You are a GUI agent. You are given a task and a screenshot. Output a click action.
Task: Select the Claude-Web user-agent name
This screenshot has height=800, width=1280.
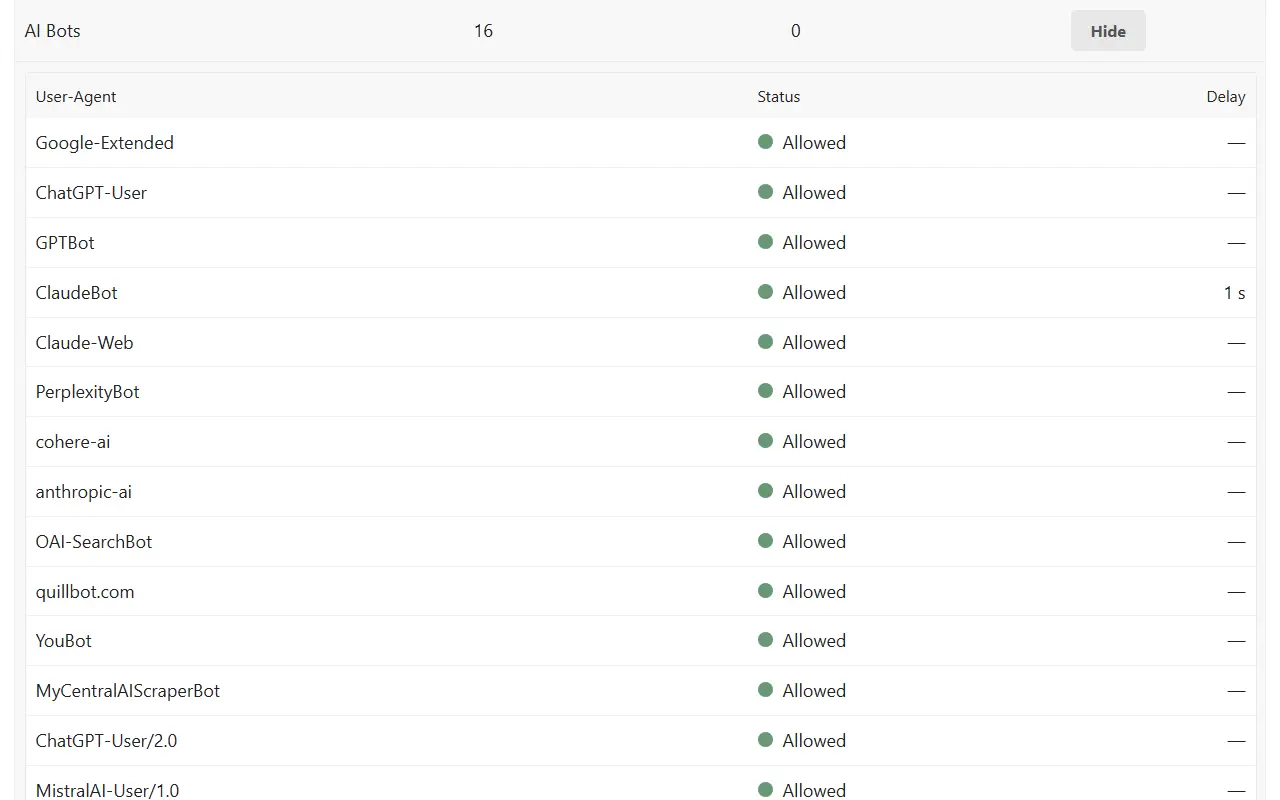[x=84, y=342]
